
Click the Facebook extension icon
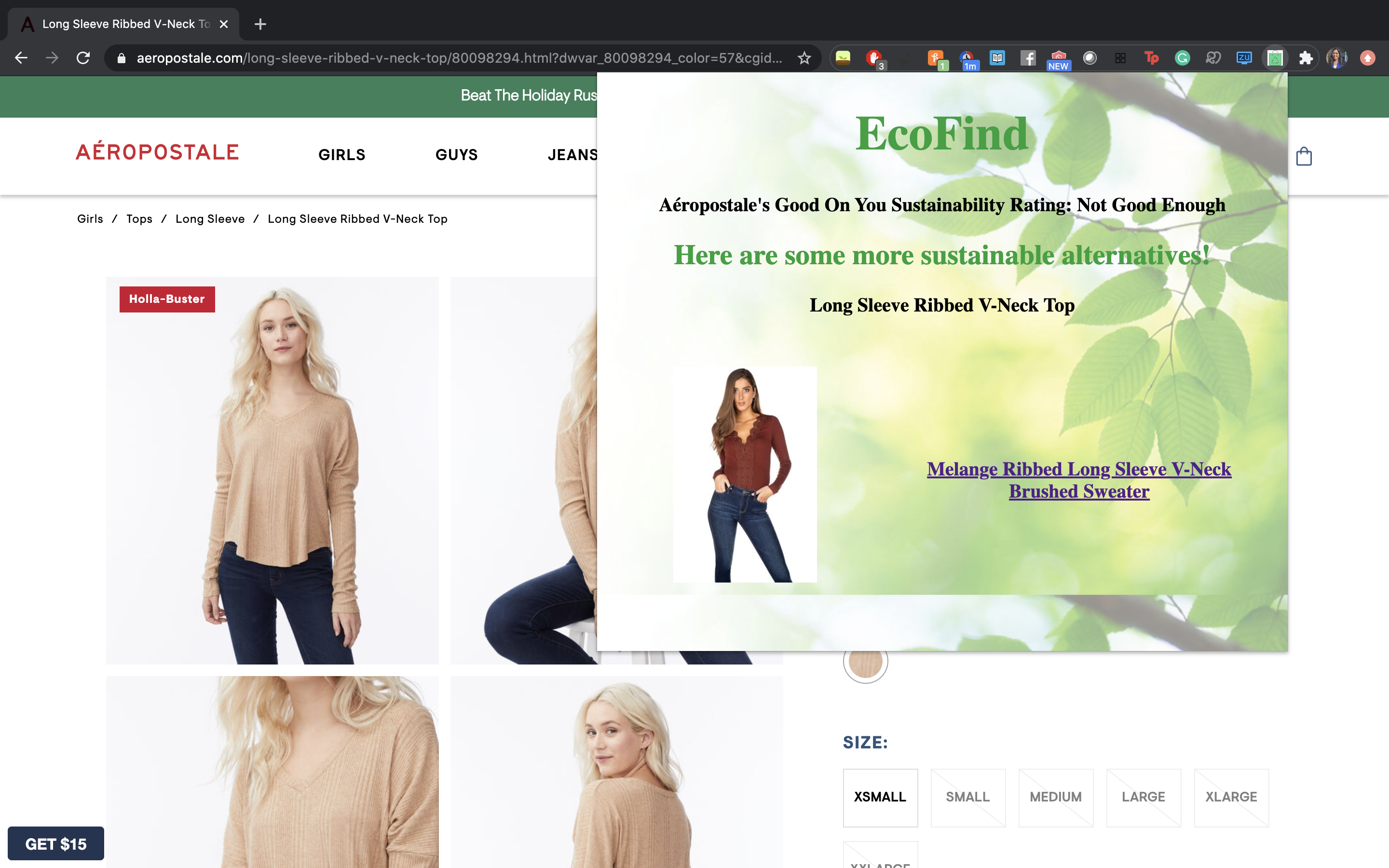tap(1028, 58)
